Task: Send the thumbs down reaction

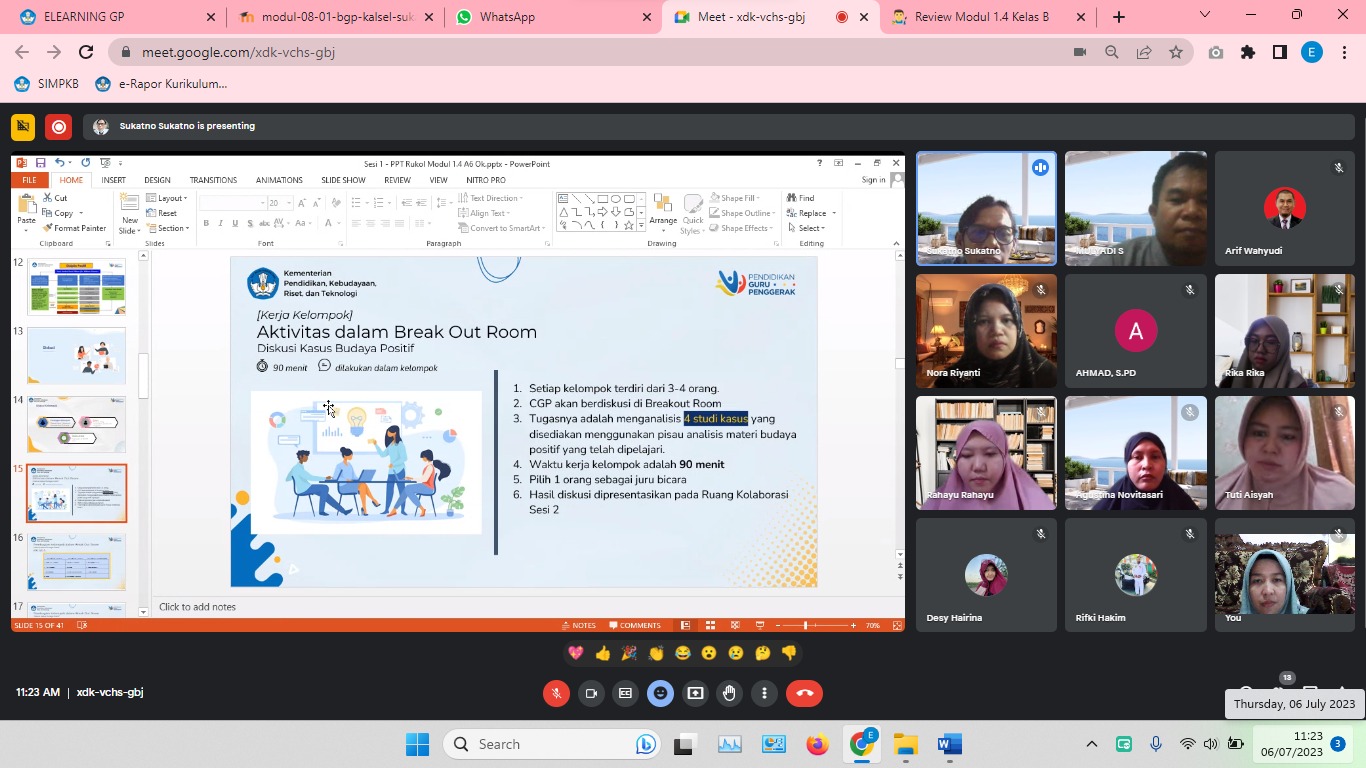Action: pos(789,653)
